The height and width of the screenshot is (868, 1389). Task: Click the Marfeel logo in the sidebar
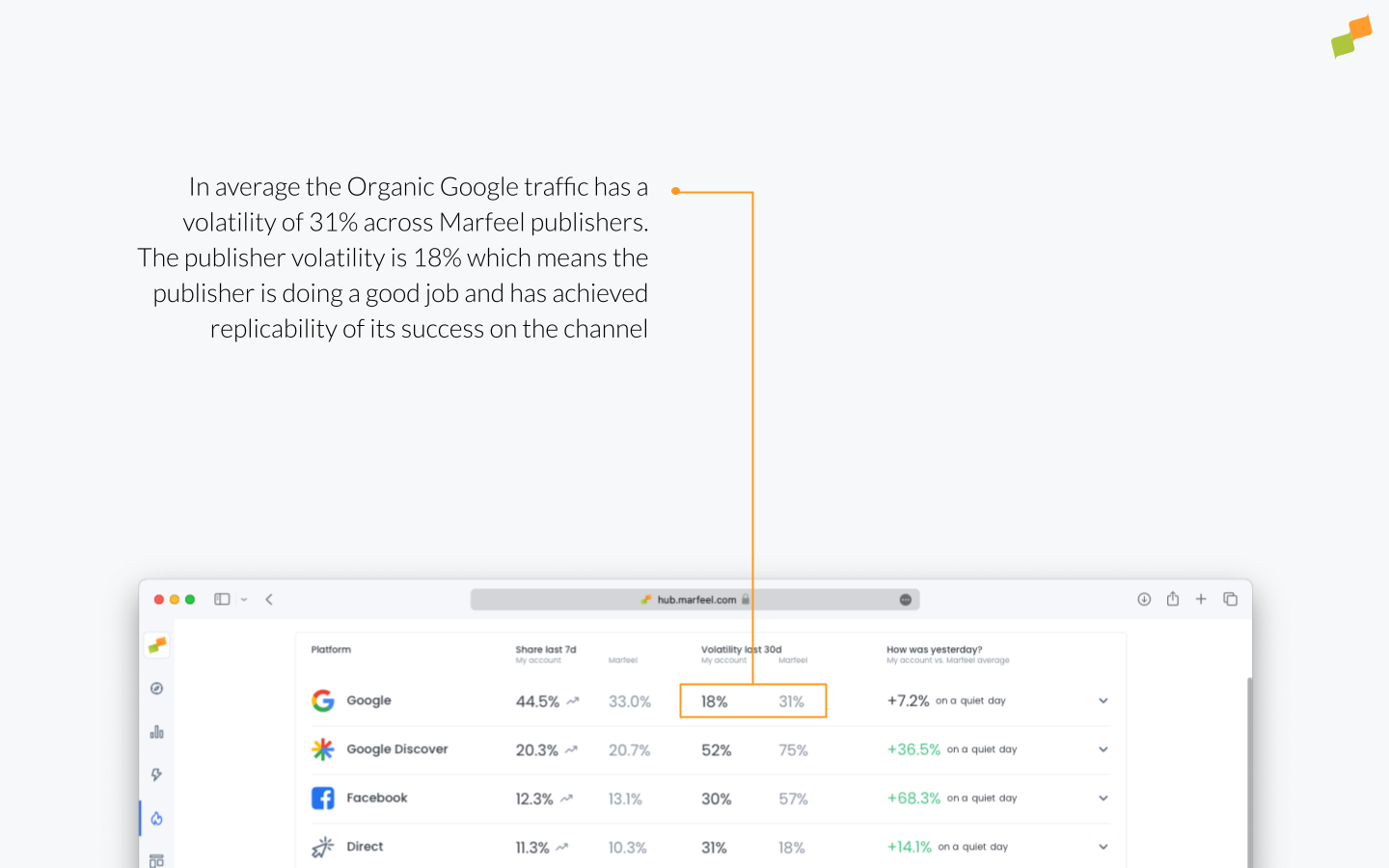pos(156,645)
